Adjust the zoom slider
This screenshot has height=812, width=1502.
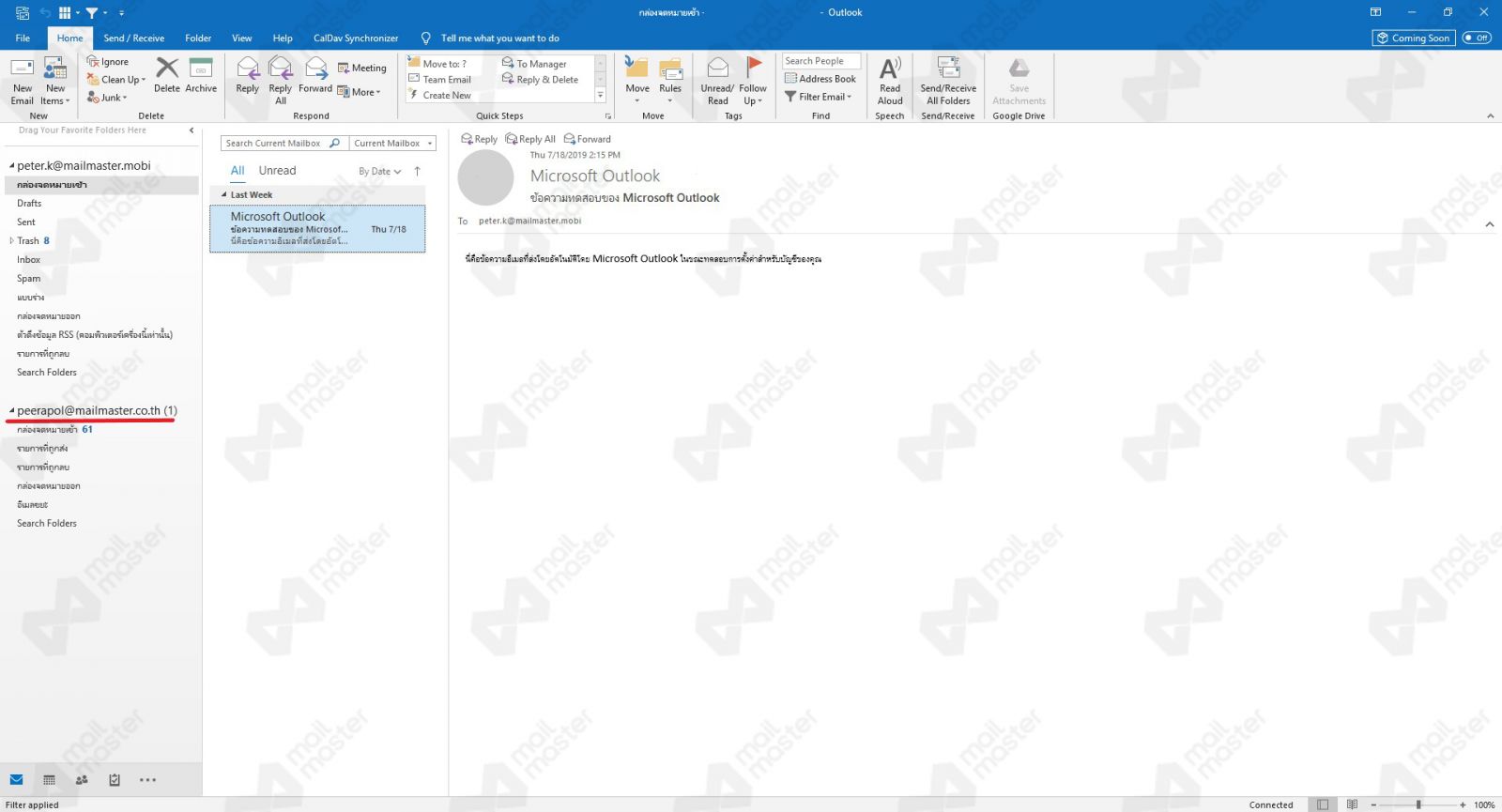1418,804
